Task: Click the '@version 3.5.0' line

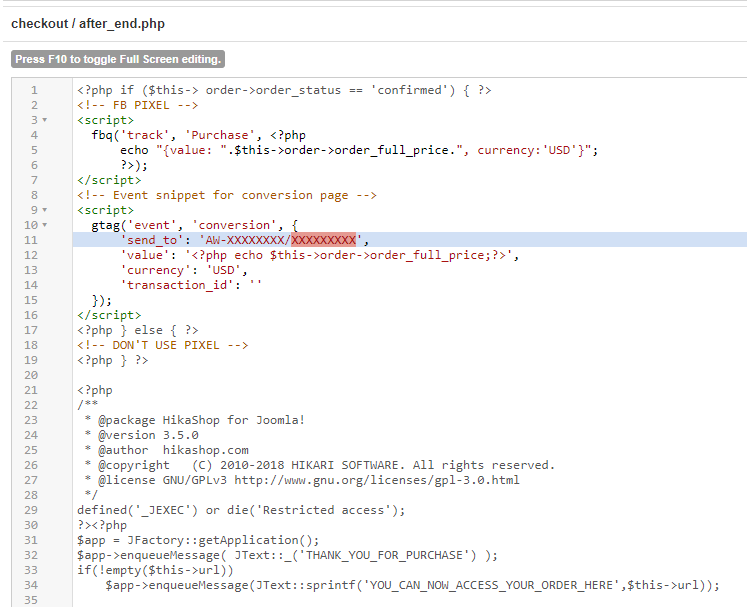Action: 141,435
